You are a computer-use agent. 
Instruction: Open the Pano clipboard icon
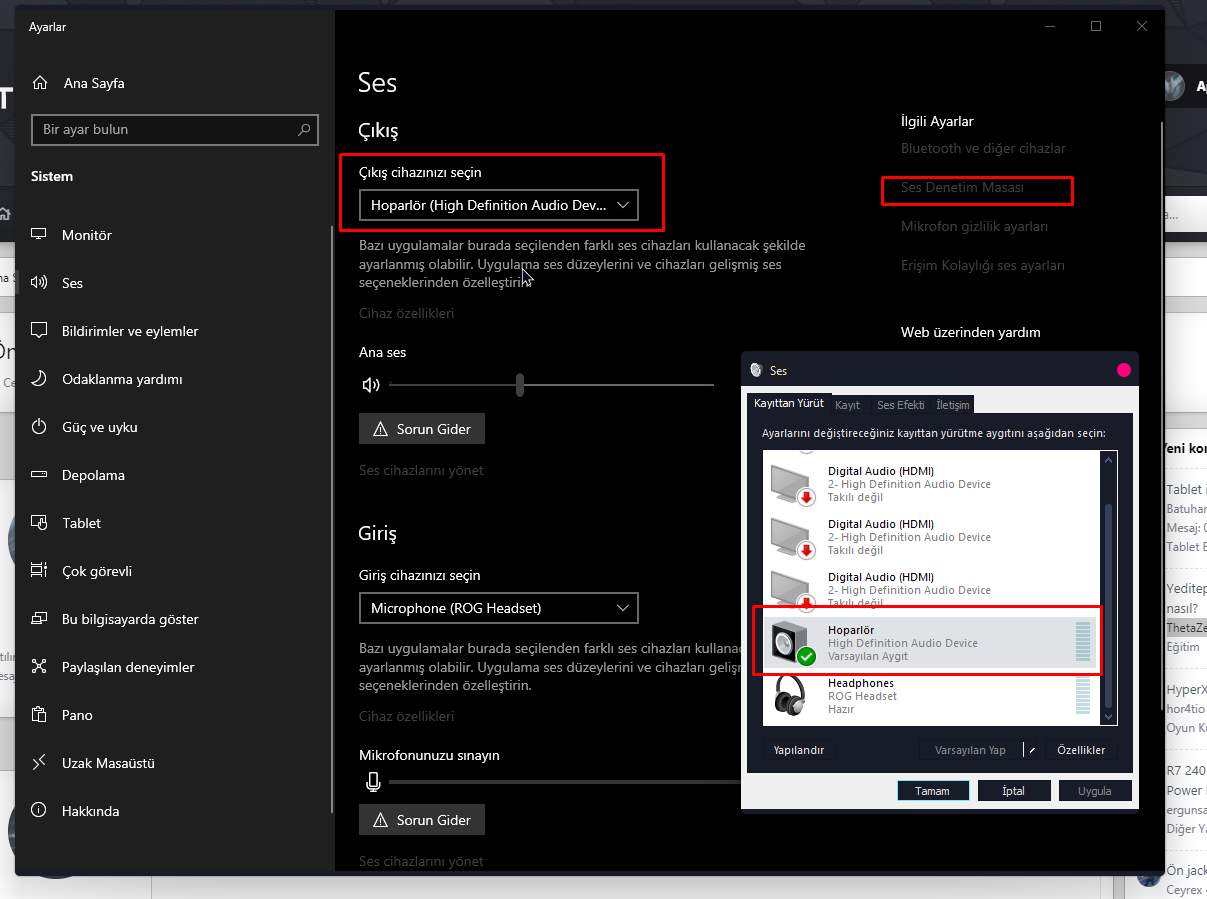click(40, 715)
